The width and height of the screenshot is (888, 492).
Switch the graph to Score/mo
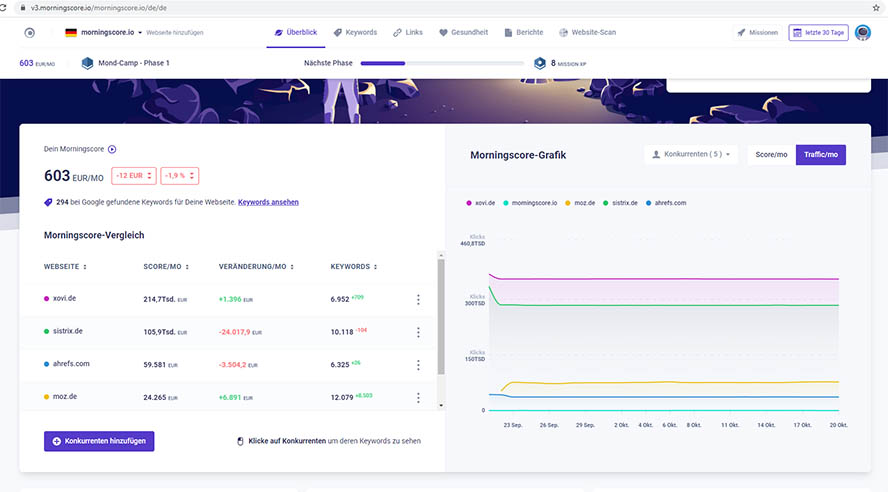click(771, 155)
